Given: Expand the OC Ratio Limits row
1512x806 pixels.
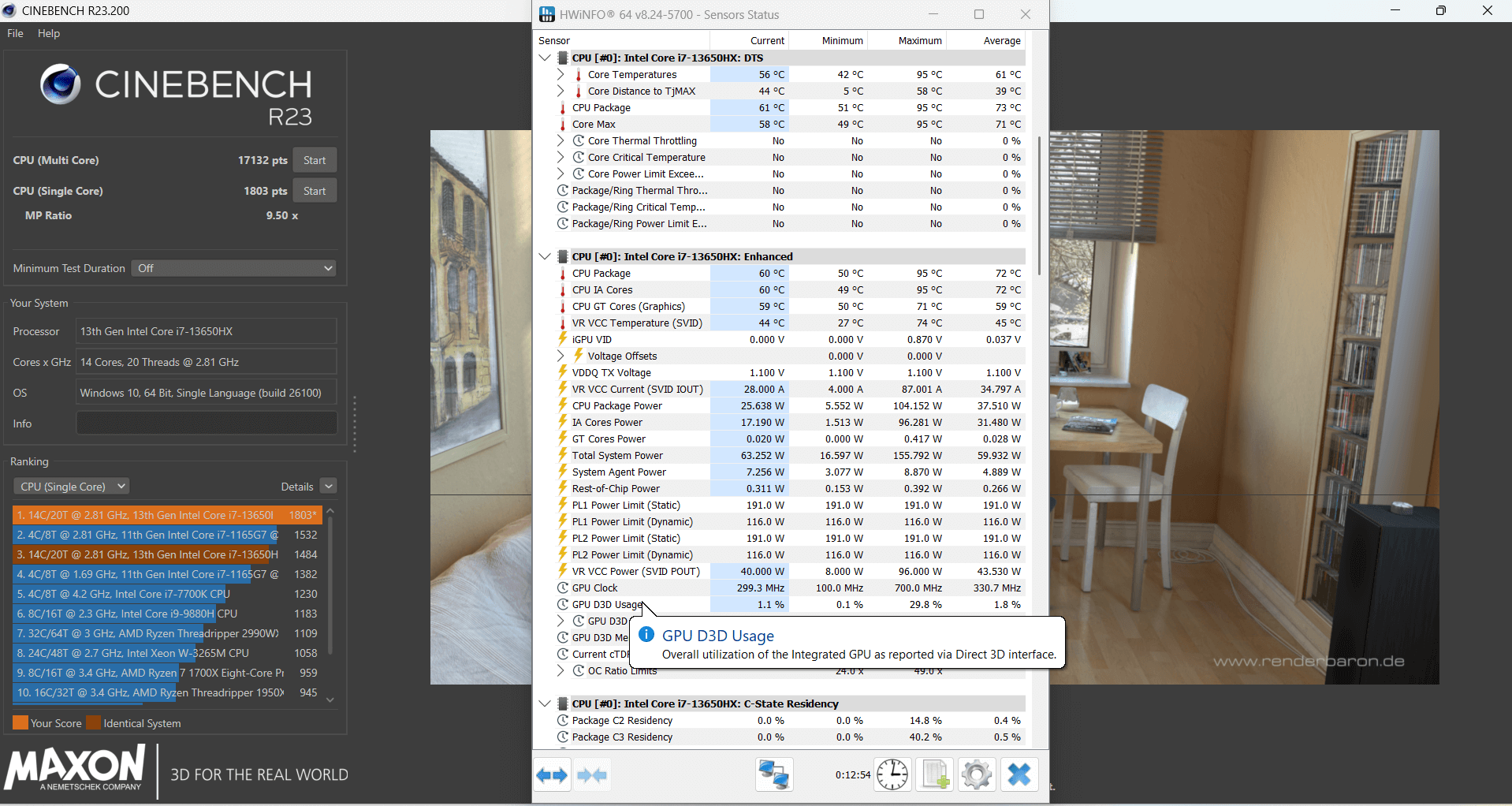Looking at the screenshot, I should click(x=560, y=670).
